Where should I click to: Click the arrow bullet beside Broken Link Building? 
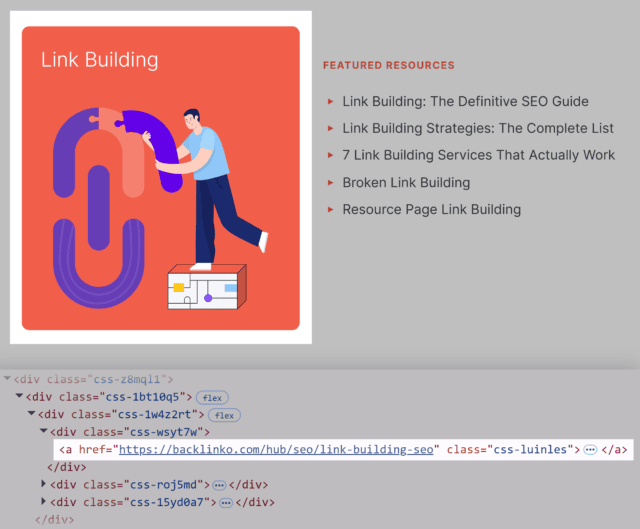pyautogui.click(x=330, y=183)
